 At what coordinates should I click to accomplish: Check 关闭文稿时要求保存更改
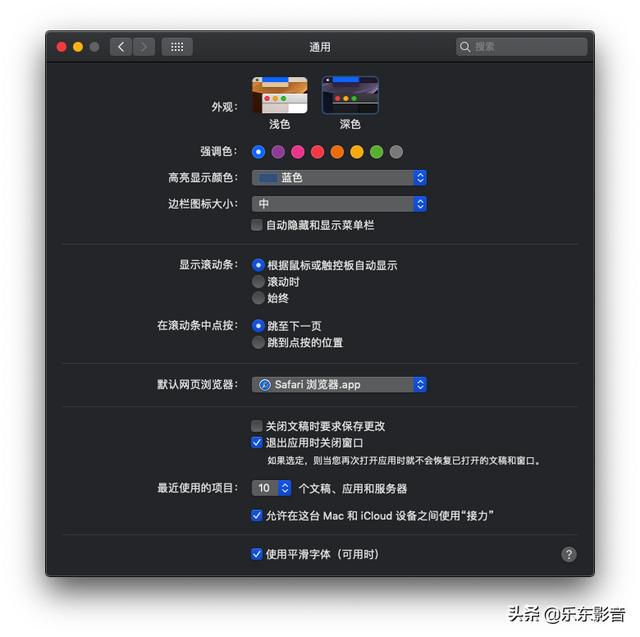[257, 426]
